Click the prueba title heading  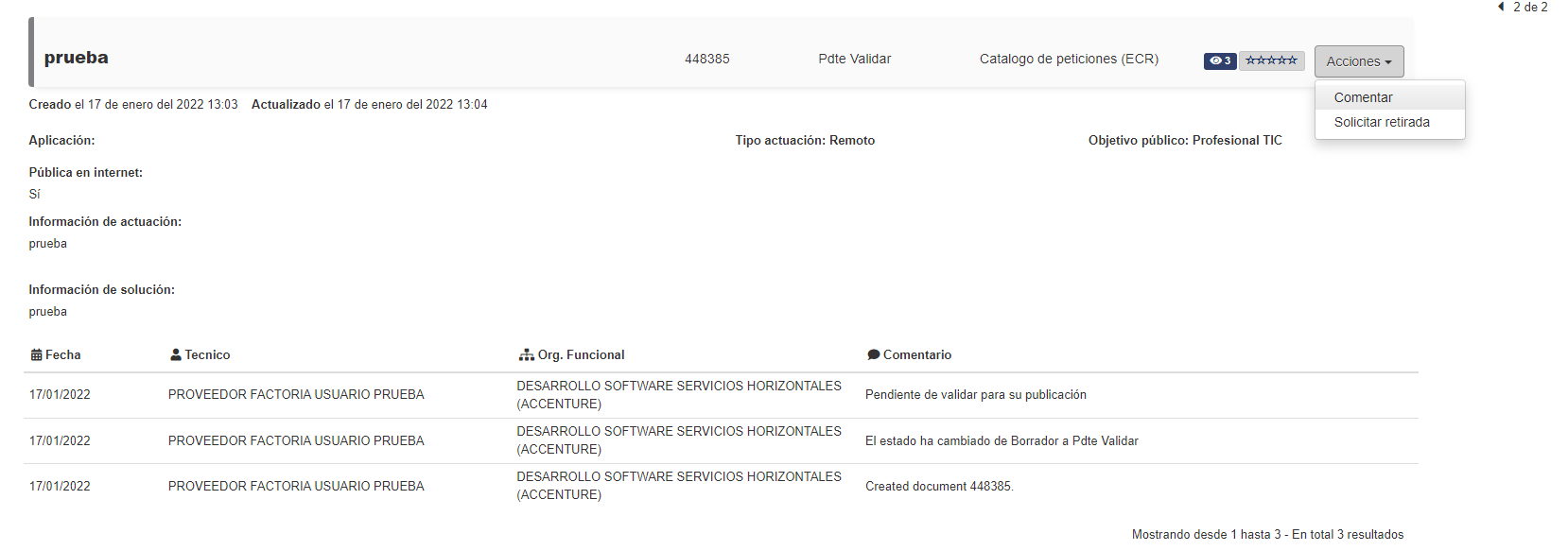click(76, 58)
